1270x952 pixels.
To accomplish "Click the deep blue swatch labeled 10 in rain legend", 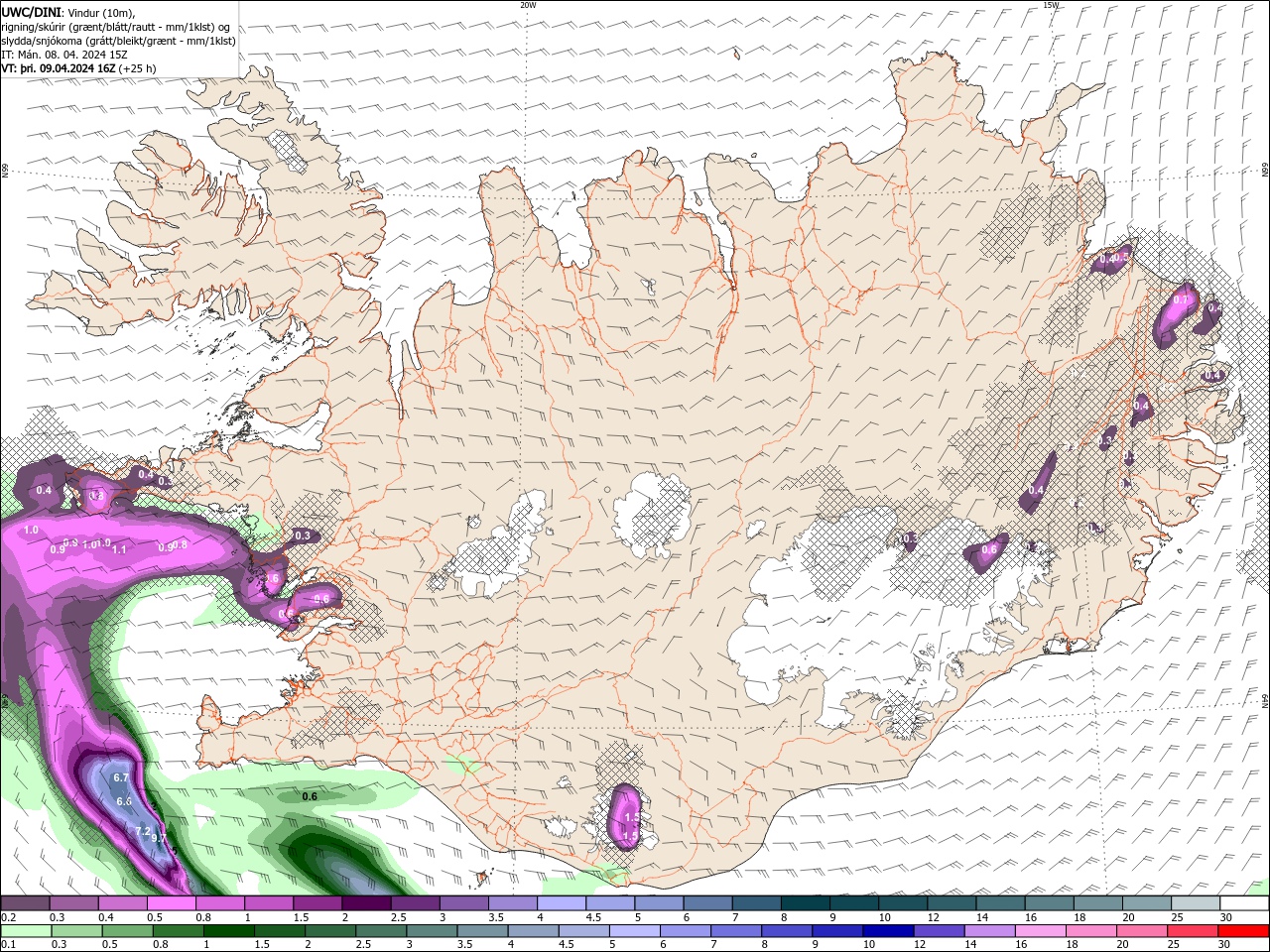I will [x=888, y=930].
